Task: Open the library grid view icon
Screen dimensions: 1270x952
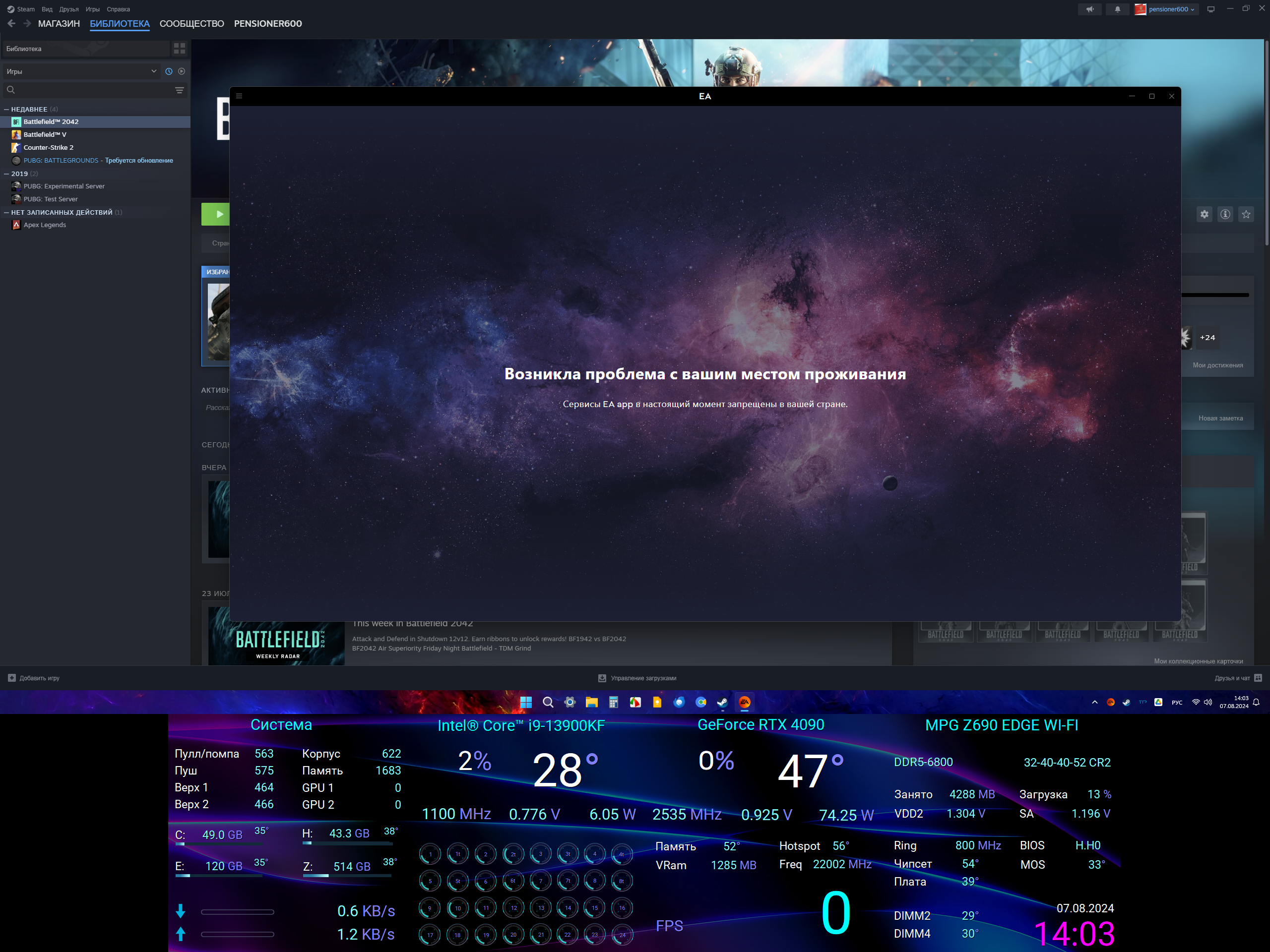Action: point(179,49)
